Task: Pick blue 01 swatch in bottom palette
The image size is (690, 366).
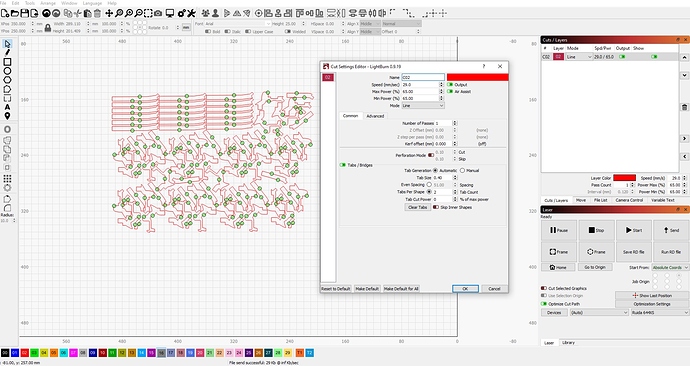Action: pos(15,353)
